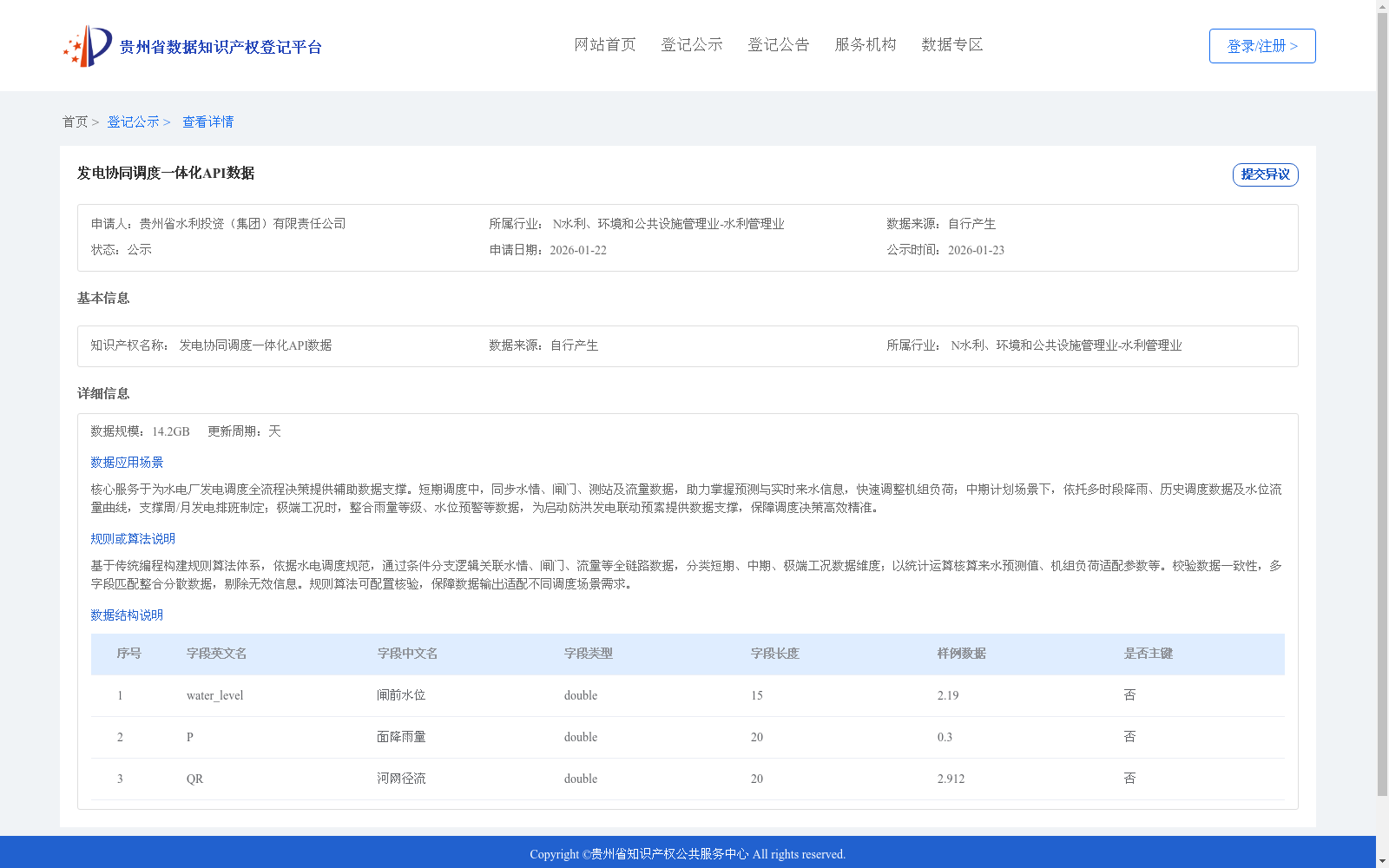This screenshot has height=868, width=1389.
Task: Click the 闸前水位 cell
Action: tap(402, 695)
